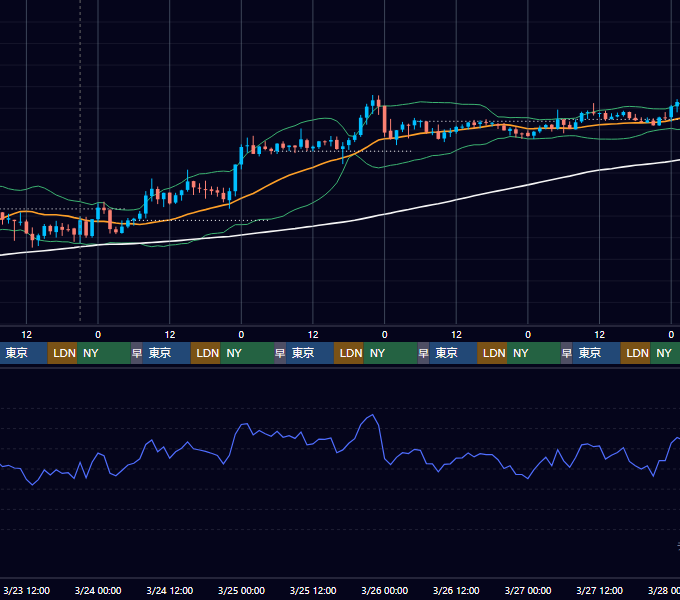The image size is (680, 600).
Task: Click the 3/23 12:00 date label
Action: coord(26,590)
